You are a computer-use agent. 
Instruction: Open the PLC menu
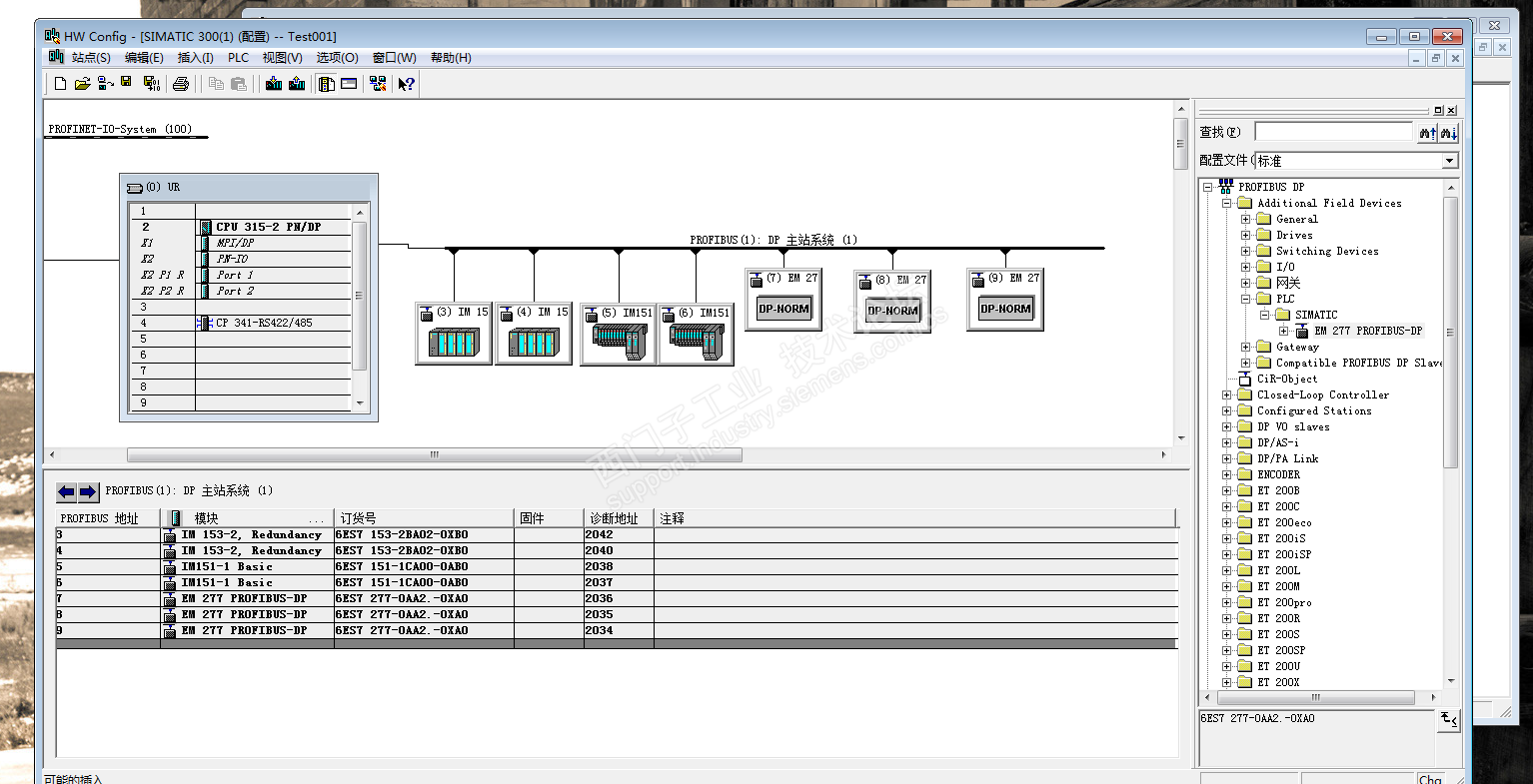[x=238, y=58]
